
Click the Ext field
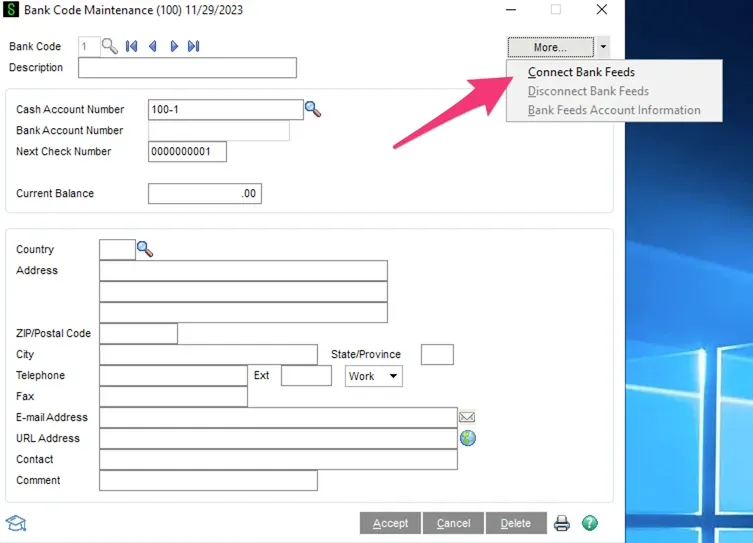click(x=306, y=375)
